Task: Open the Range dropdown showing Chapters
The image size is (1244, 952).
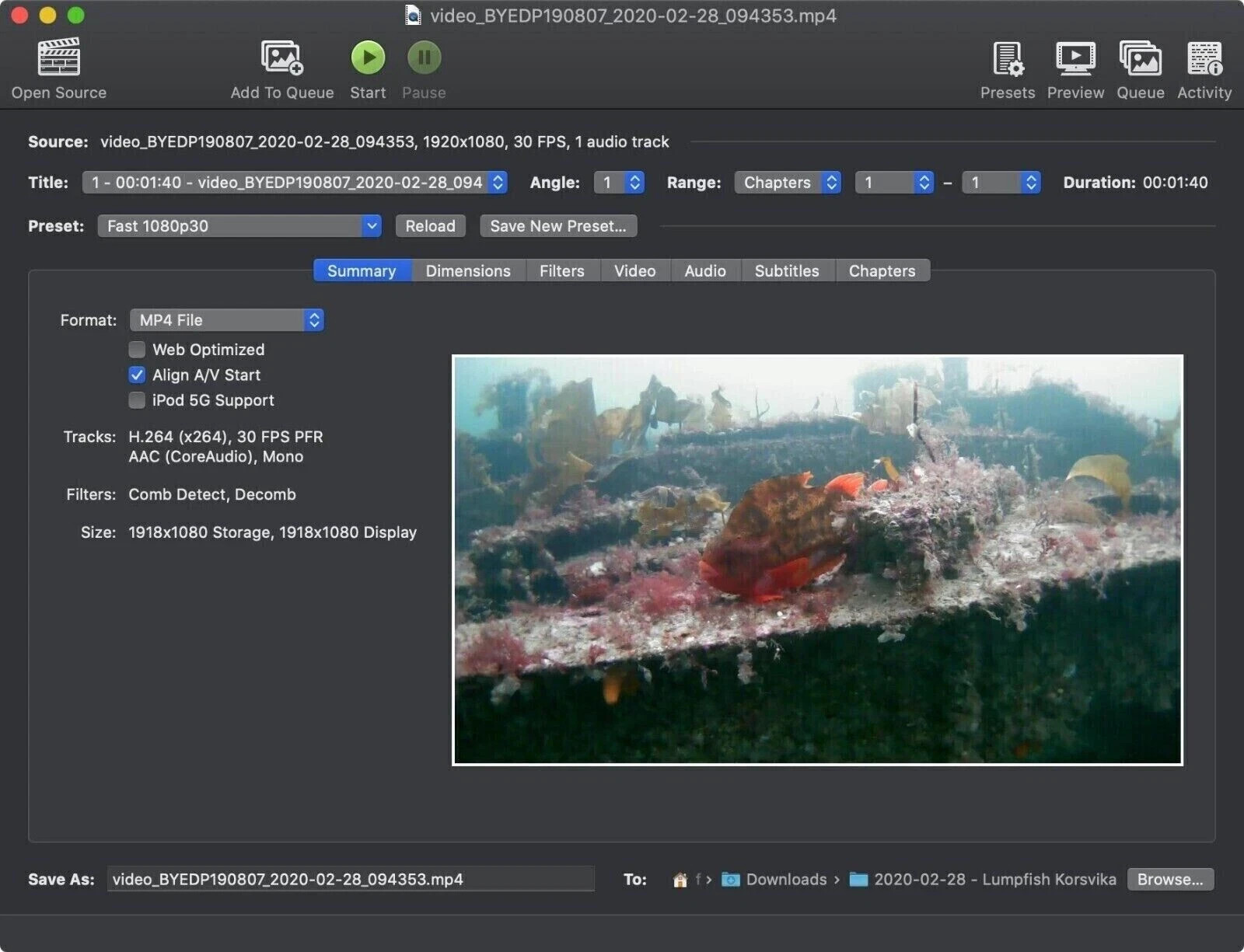Action: (x=787, y=182)
